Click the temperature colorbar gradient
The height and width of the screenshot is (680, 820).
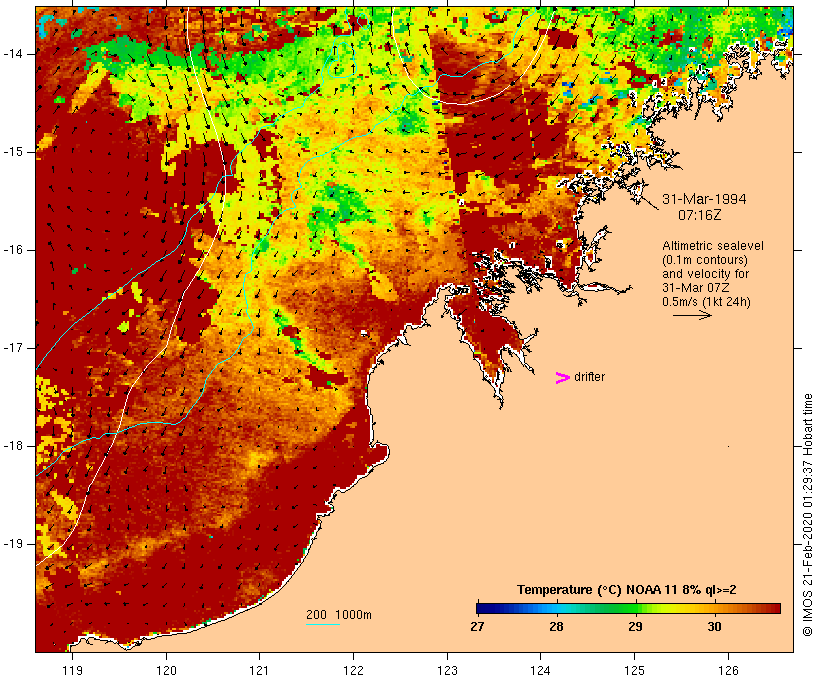pyautogui.click(x=628, y=608)
